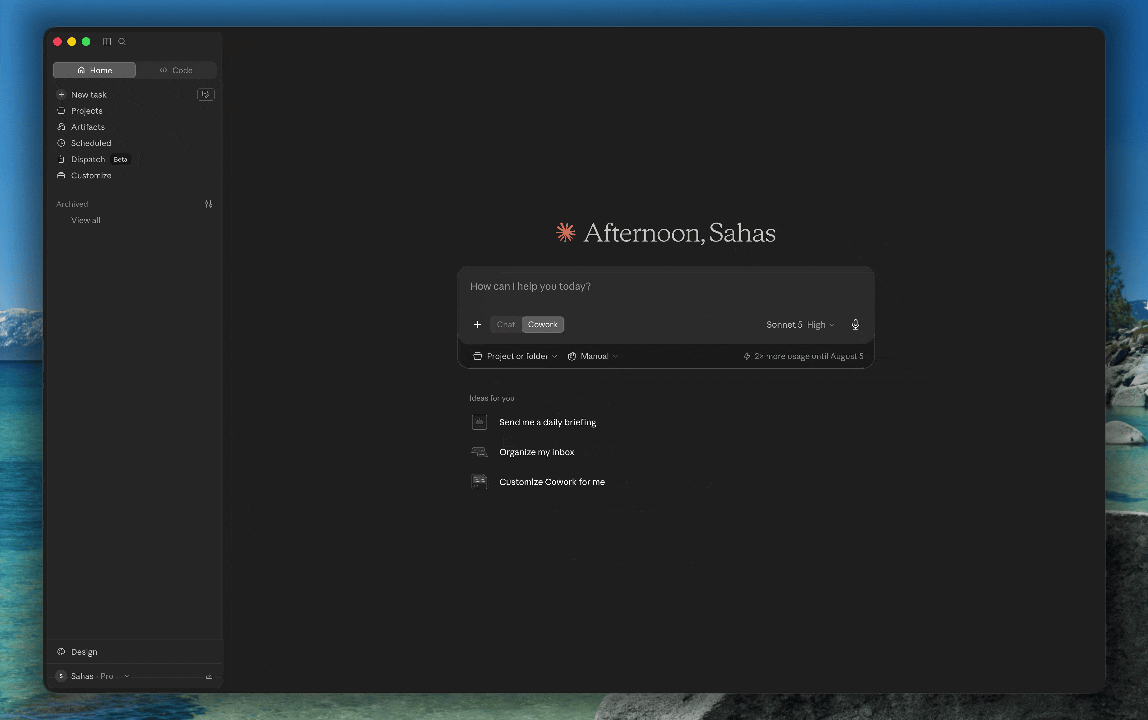Image resolution: width=1148 pixels, height=720 pixels.
Task: Open the search magnifier icon
Action: pos(122,42)
